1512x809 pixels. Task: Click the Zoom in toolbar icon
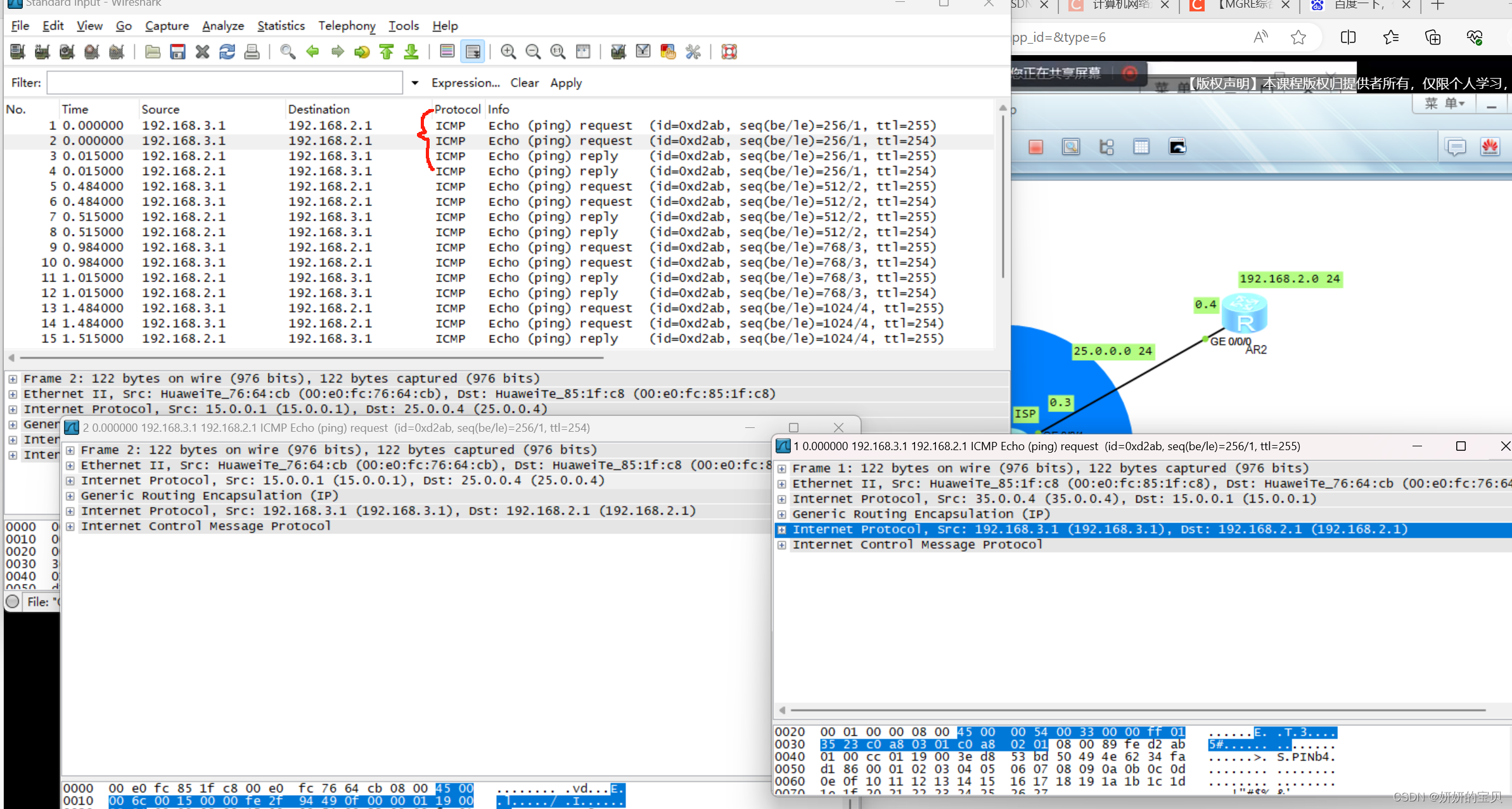[508, 52]
